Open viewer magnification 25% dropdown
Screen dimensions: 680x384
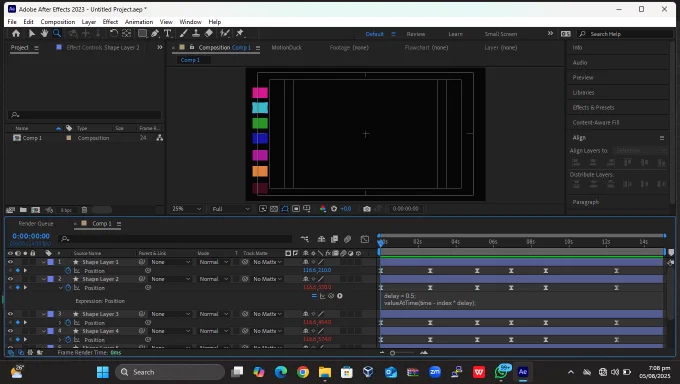pyautogui.click(x=186, y=209)
